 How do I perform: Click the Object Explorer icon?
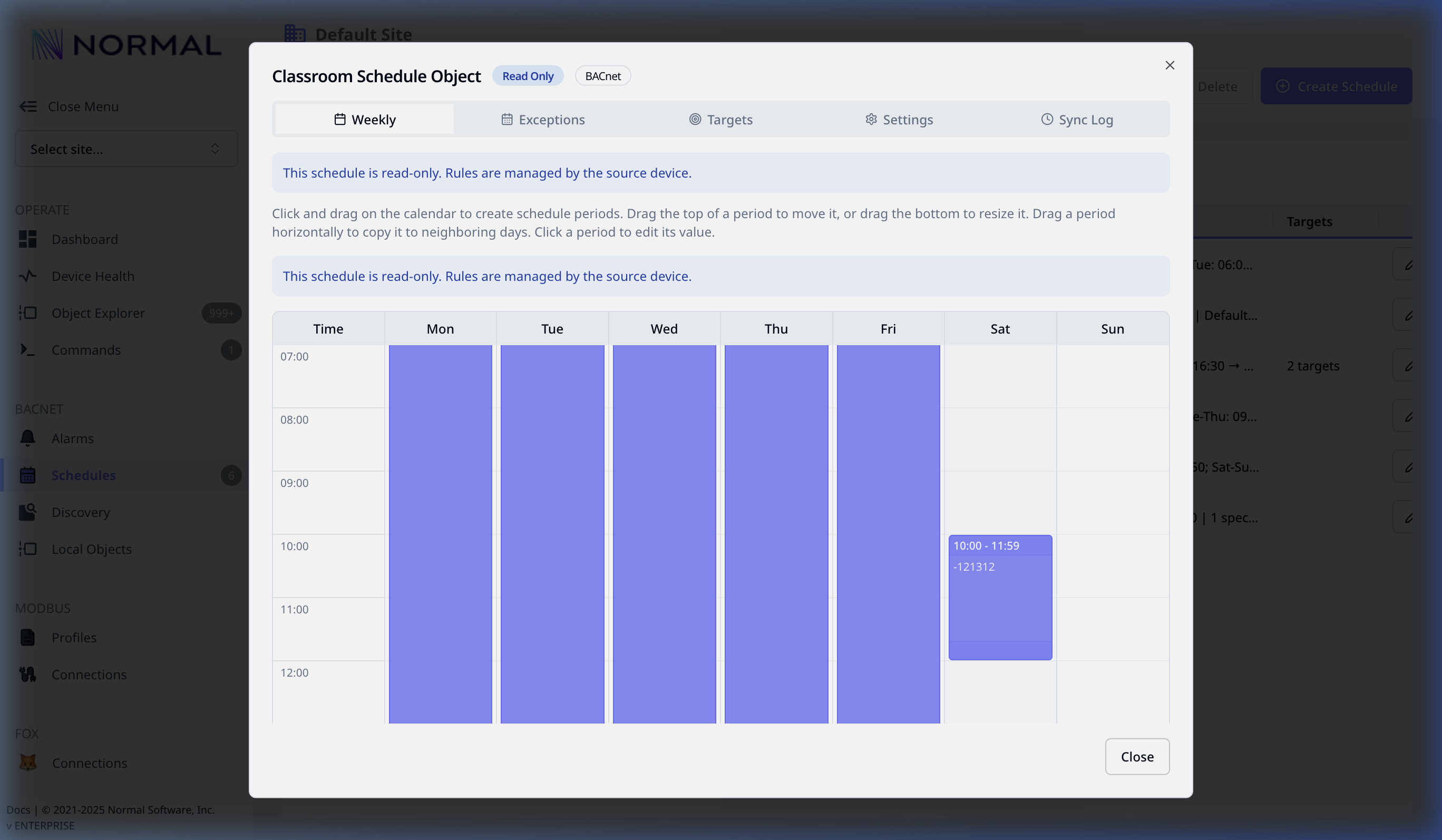(27, 313)
